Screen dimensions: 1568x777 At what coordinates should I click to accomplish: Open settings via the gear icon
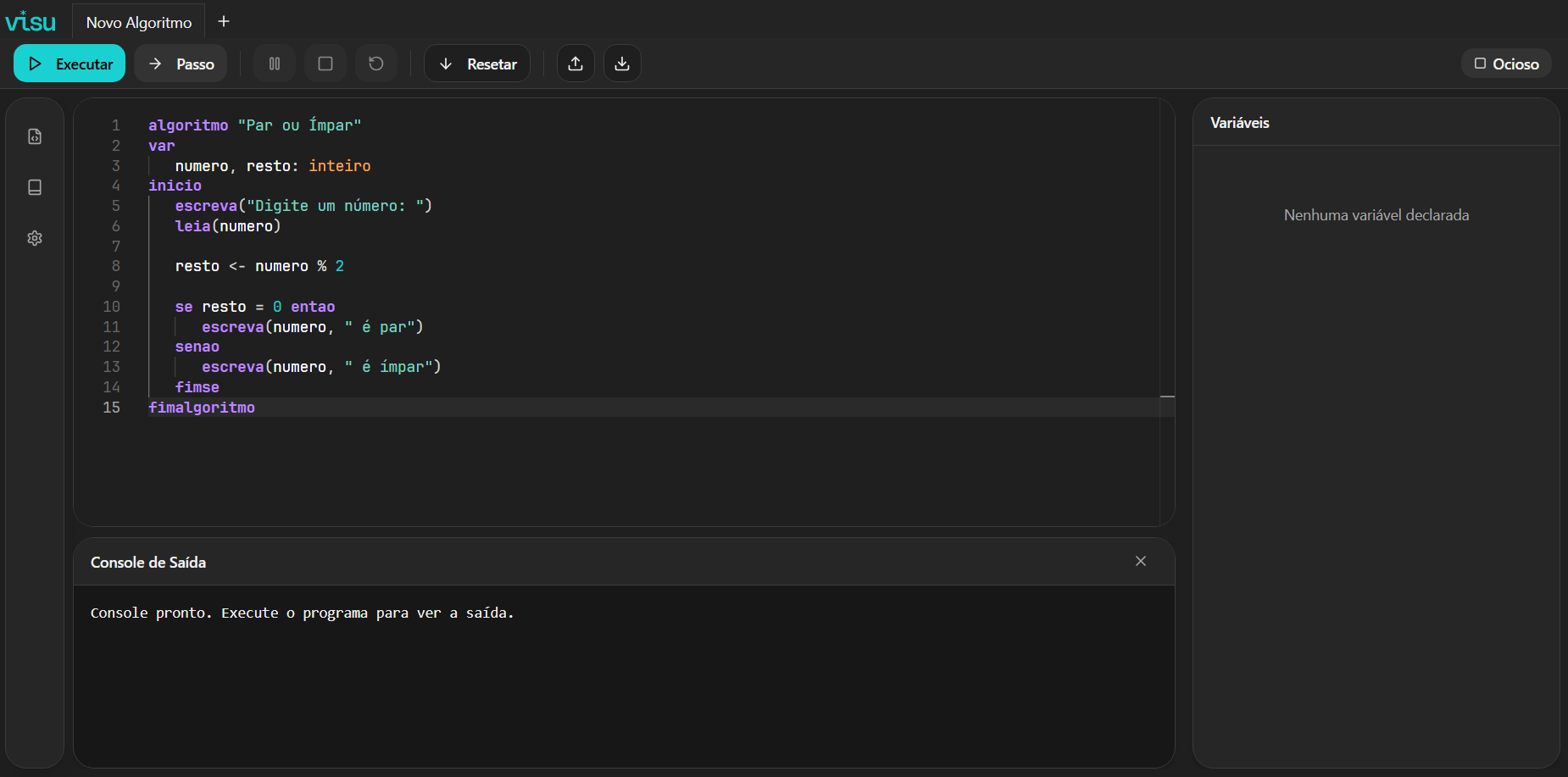click(35, 238)
